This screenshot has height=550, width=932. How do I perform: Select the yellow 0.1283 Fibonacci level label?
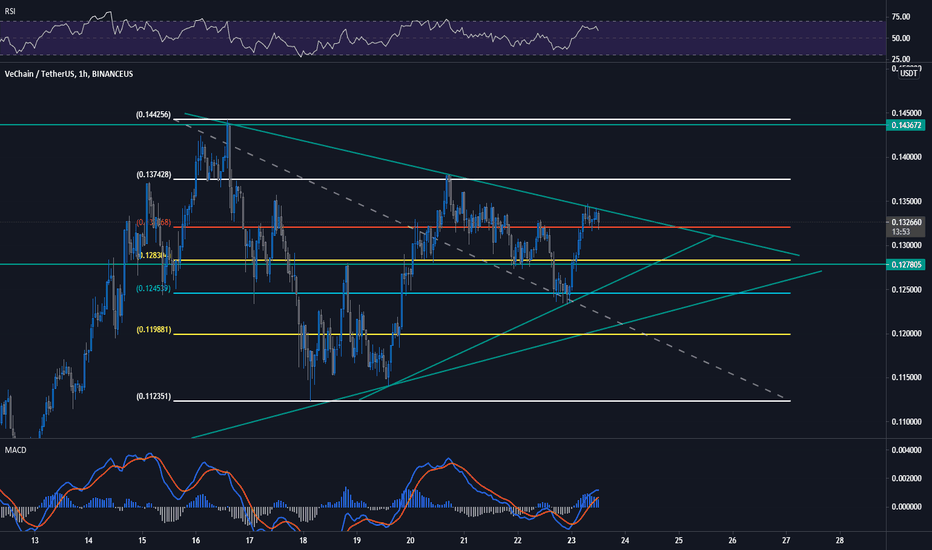(x=154, y=255)
